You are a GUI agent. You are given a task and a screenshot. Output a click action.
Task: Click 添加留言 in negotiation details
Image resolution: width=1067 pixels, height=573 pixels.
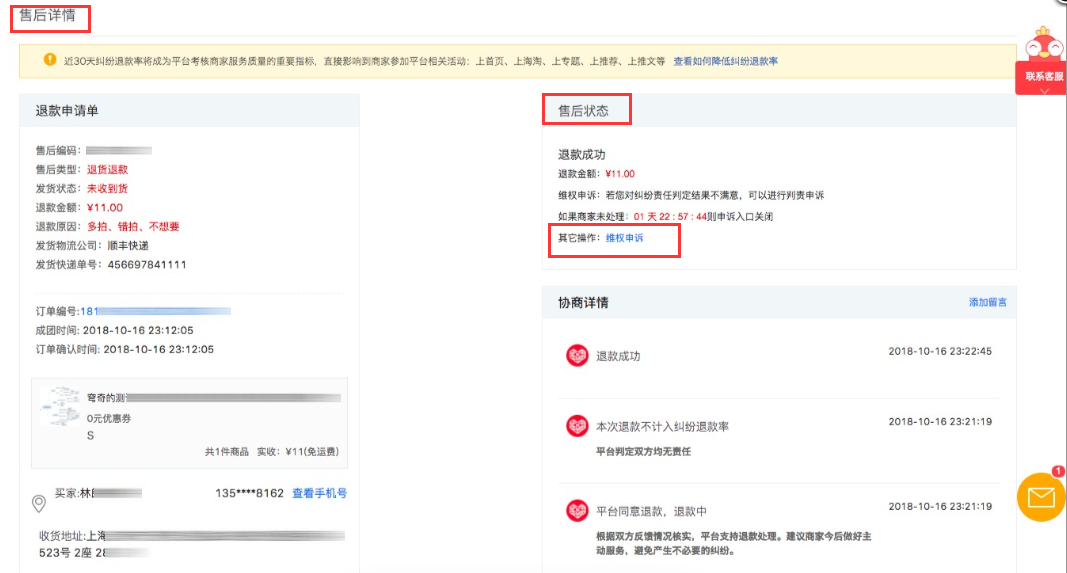tap(987, 302)
